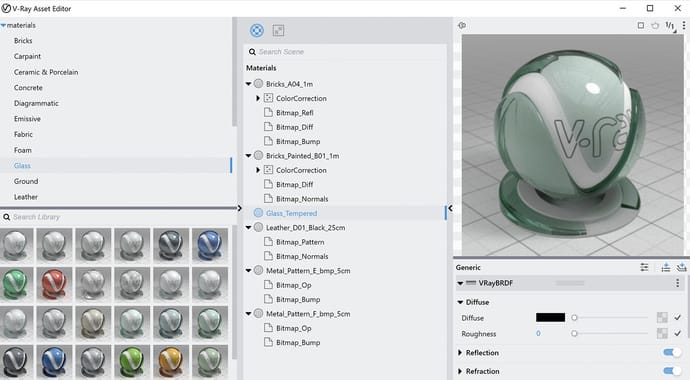Expand the Reflection section
The image size is (690, 380).
460,352
